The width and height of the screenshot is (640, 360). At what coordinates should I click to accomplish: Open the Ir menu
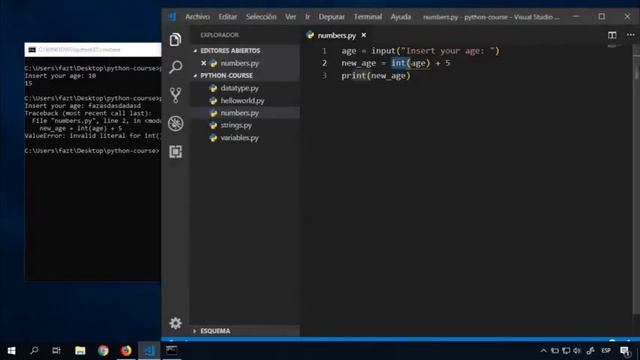307,17
